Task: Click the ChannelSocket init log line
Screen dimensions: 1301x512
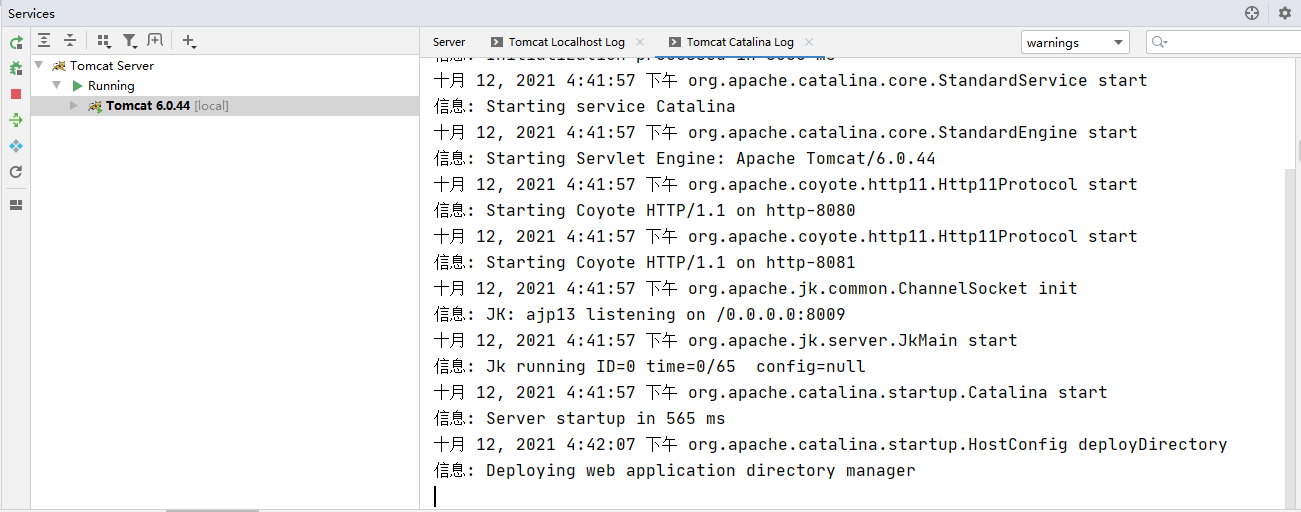Action: [755, 288]
